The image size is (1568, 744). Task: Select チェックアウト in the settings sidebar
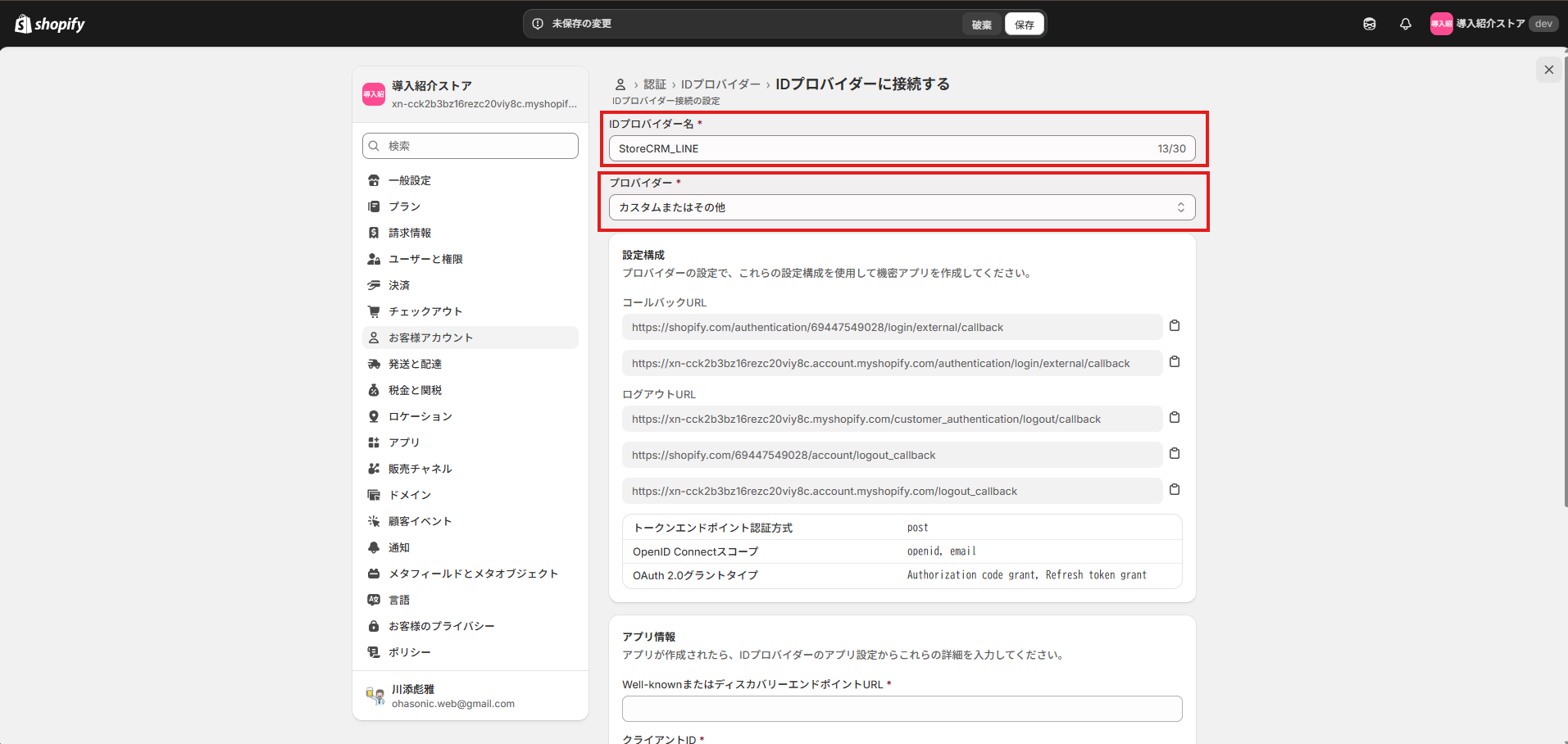click(x=425, y=311)
